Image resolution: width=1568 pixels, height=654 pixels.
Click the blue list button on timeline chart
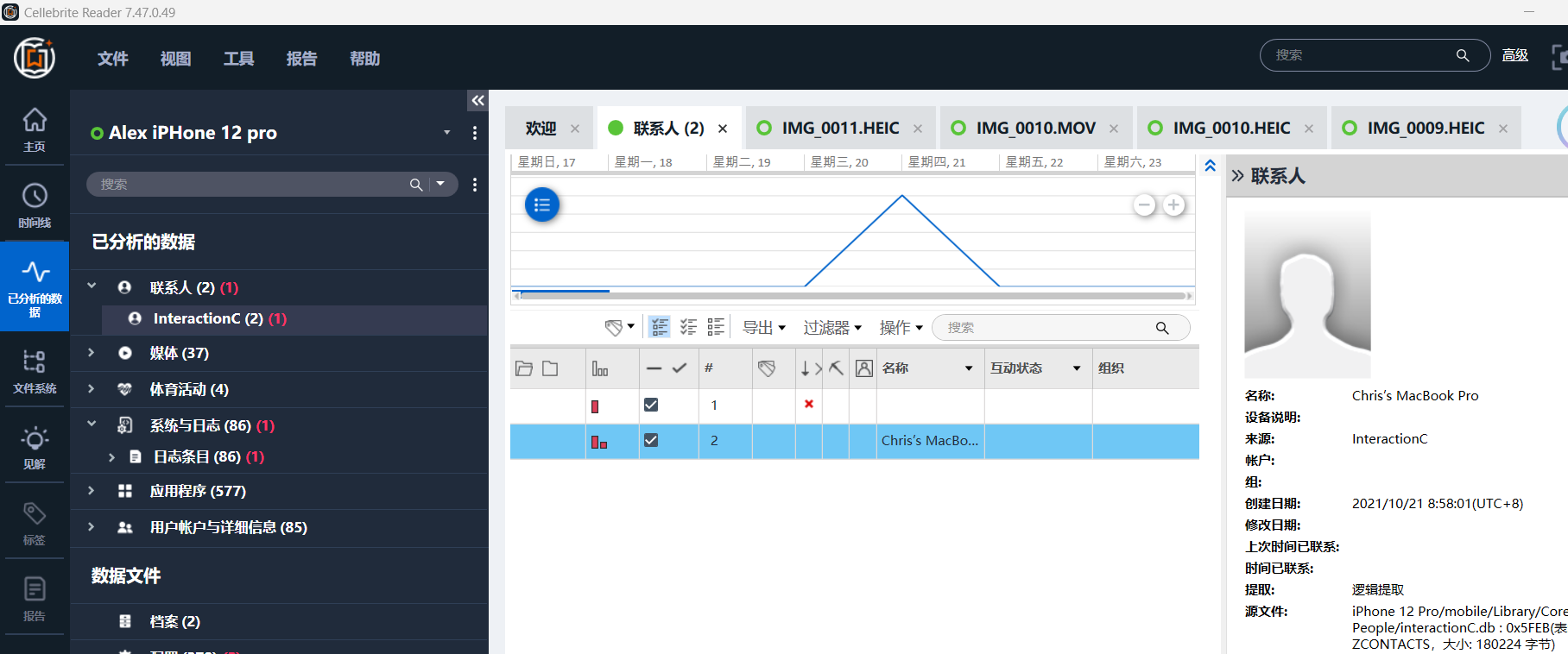(542, 204)
